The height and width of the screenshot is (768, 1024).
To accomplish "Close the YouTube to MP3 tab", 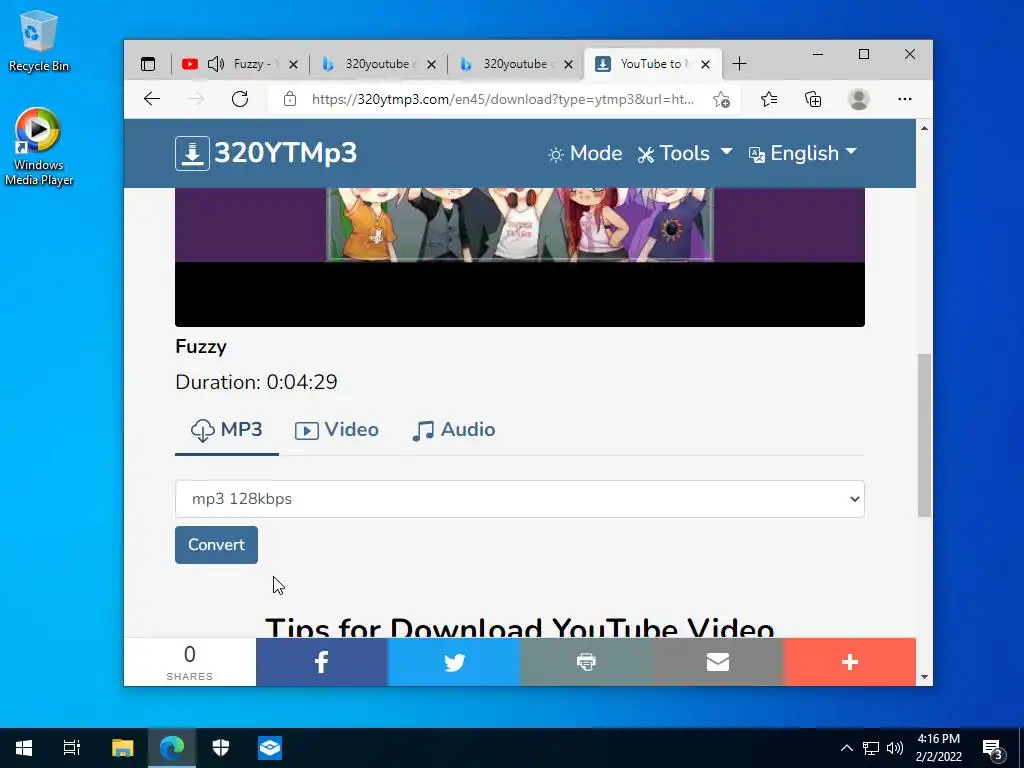I will pyautogui.click(x=705, y=64).
